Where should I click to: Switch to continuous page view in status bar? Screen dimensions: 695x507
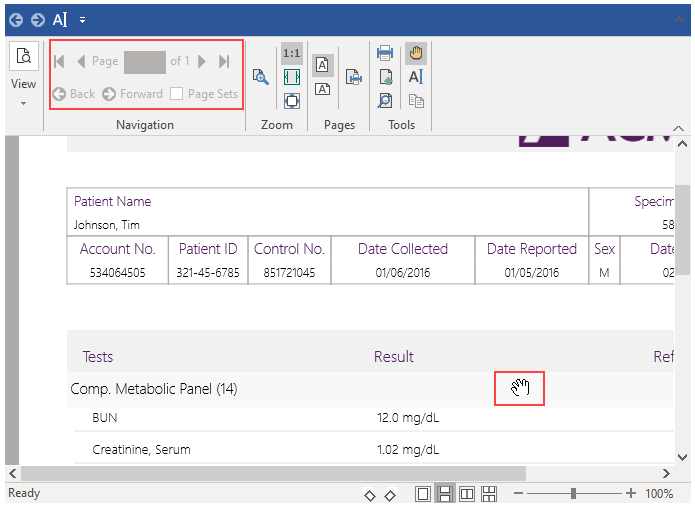445,494
